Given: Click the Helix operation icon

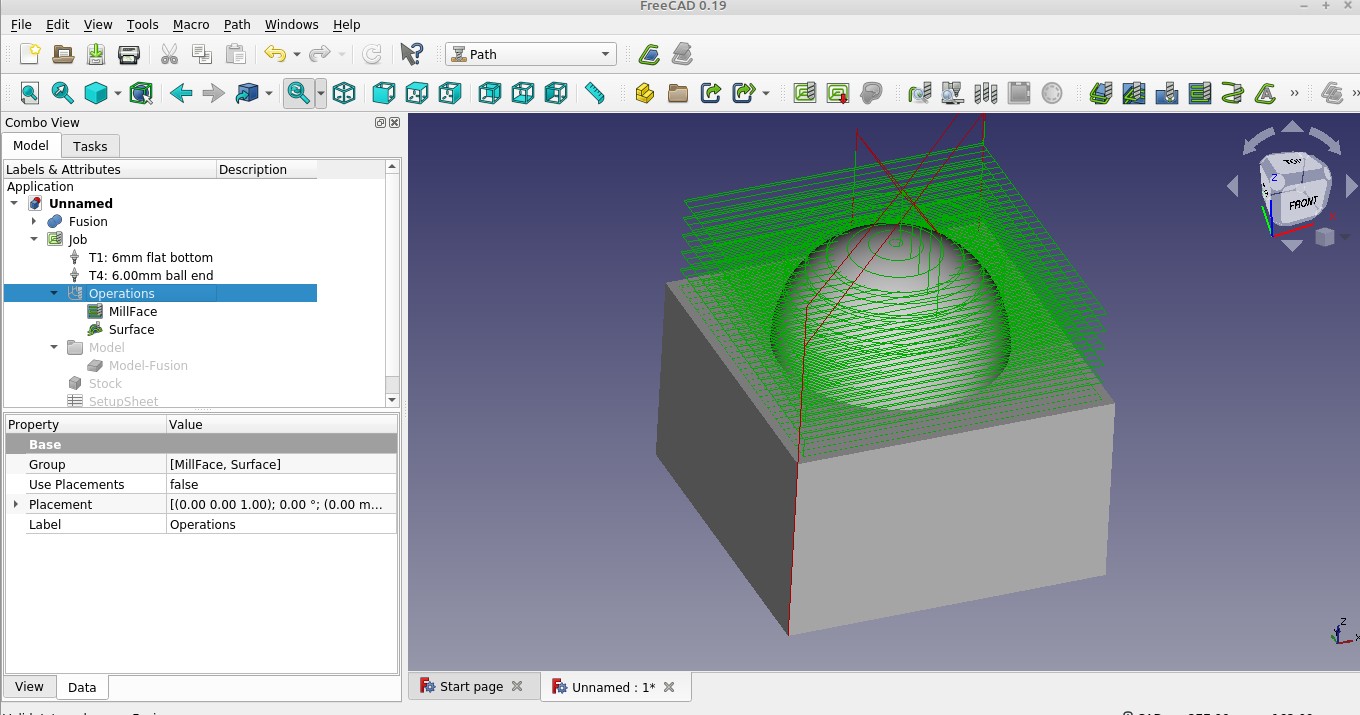Looking at the screenshot, I should (x=1233, y=93).
